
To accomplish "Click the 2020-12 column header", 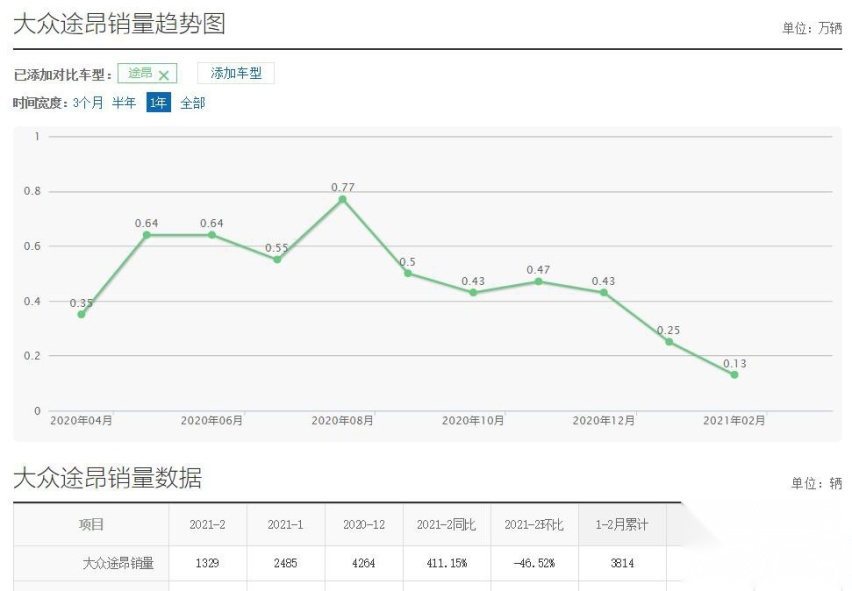I will click(x=364, y=525).
